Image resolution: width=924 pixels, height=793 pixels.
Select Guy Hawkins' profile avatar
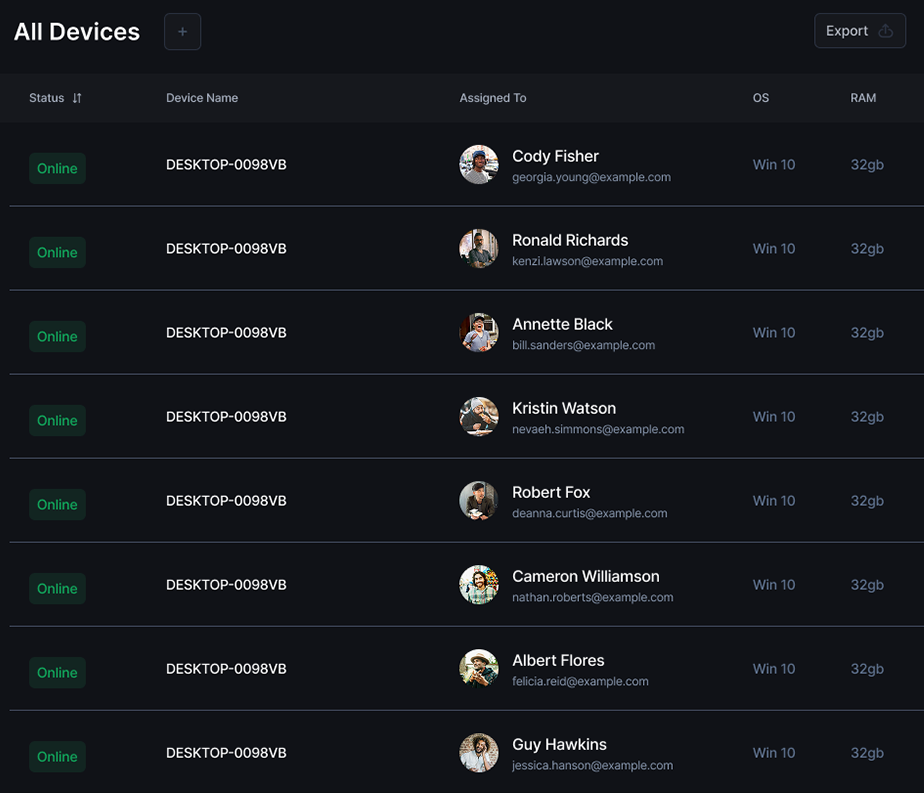[479, 753]
